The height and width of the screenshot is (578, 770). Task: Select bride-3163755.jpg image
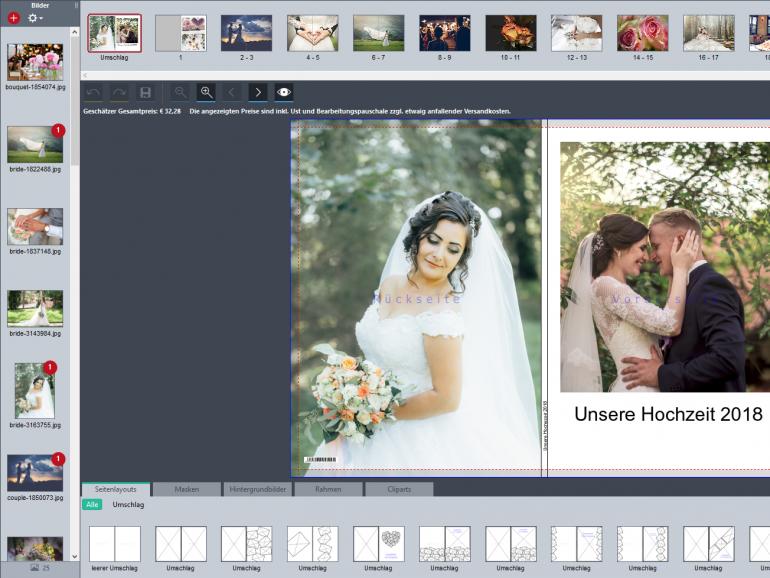point(35,390)
